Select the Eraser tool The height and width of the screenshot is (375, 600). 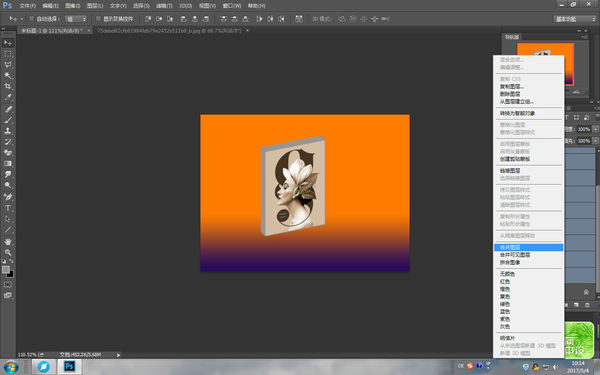tap(8, 152)
